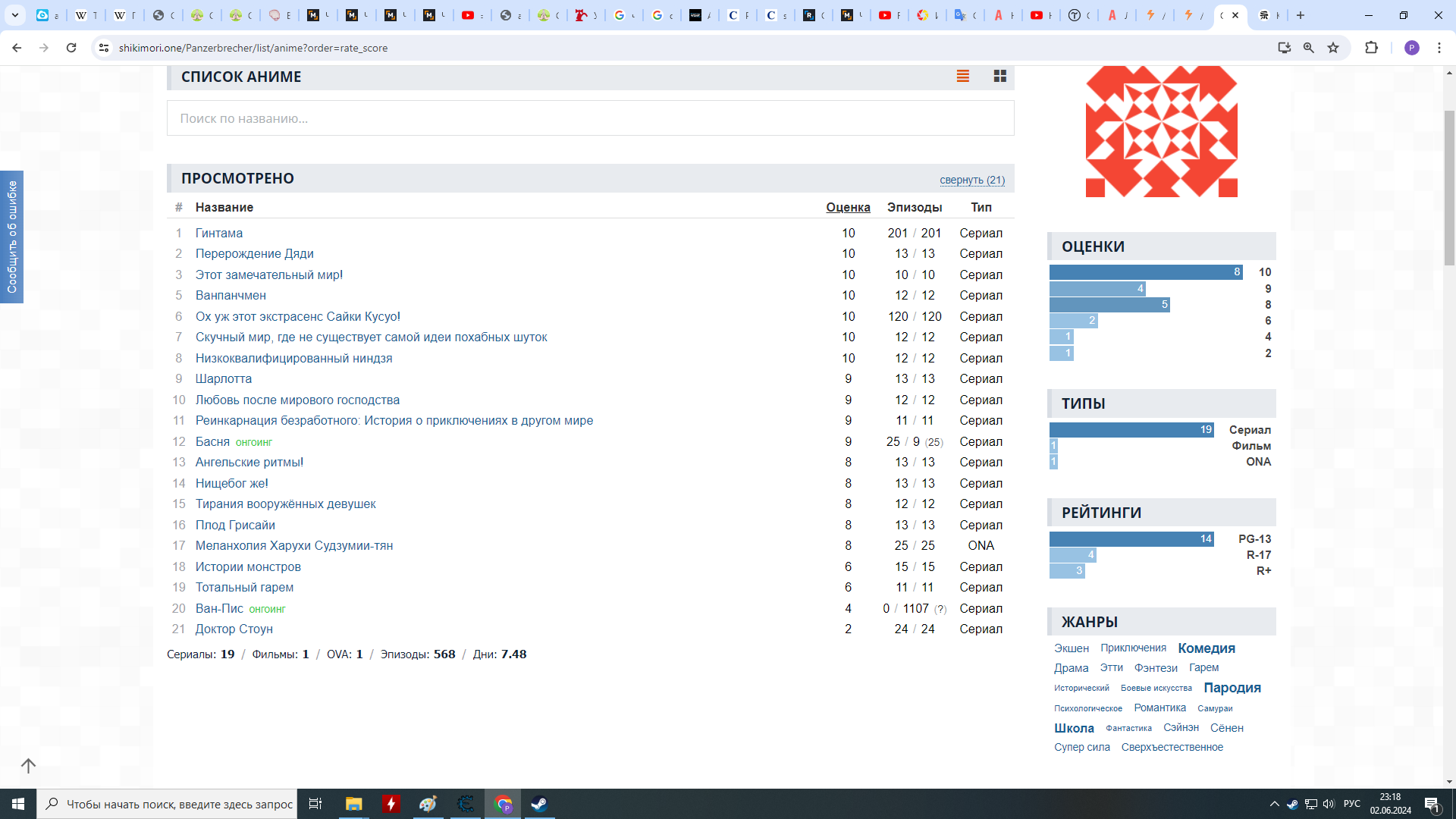Open Steam from the taskbar
The width and height of the screenshot is (1456, 819).
pos(539,804)
